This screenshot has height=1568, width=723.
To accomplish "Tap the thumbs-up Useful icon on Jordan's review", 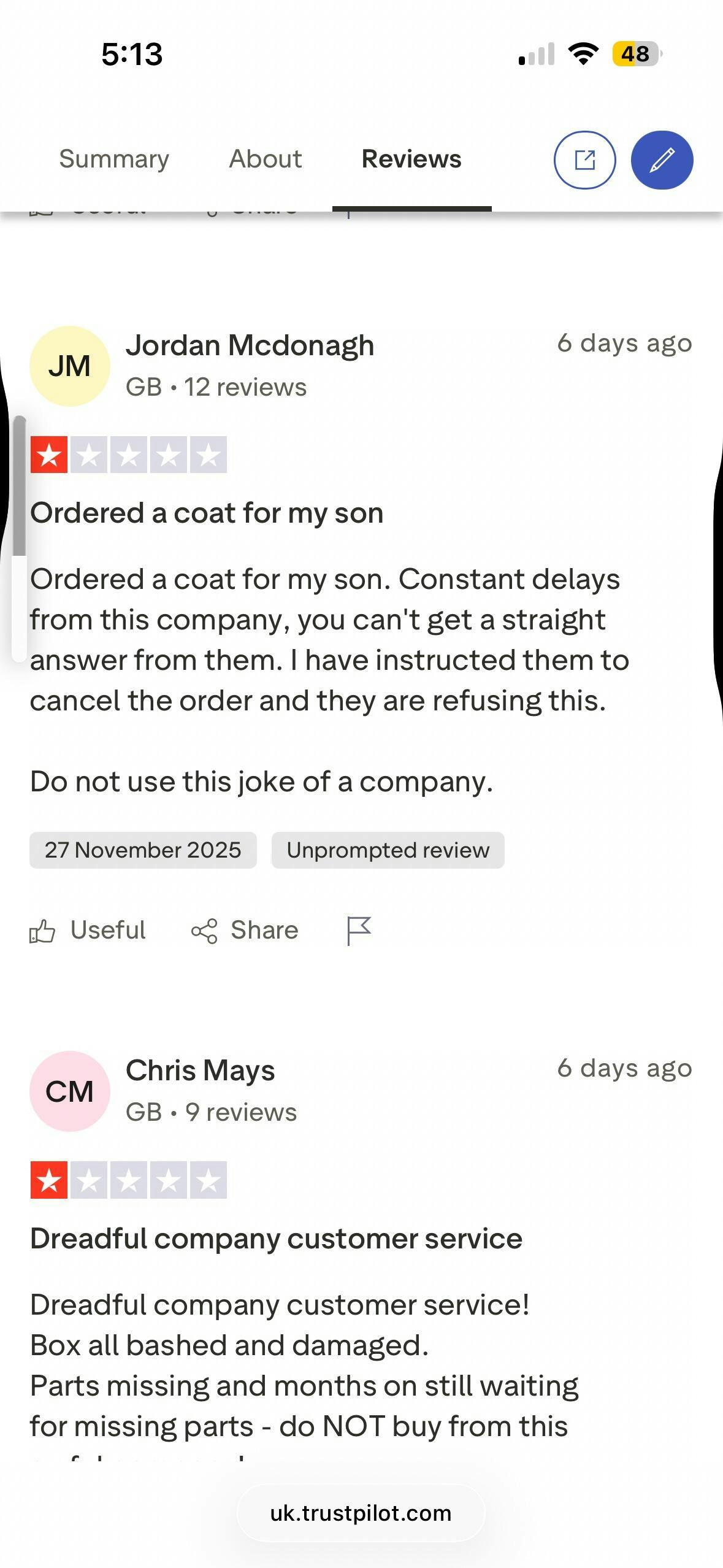I will point(42,931).
